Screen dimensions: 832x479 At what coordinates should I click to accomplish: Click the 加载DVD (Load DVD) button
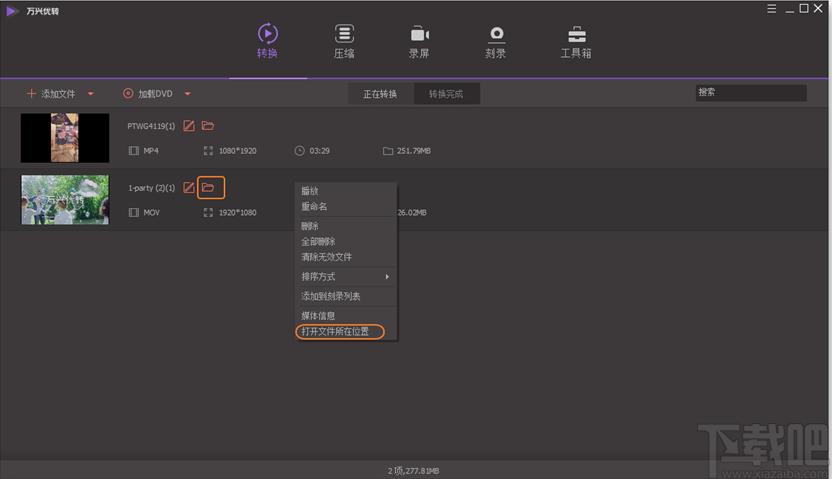148,94
